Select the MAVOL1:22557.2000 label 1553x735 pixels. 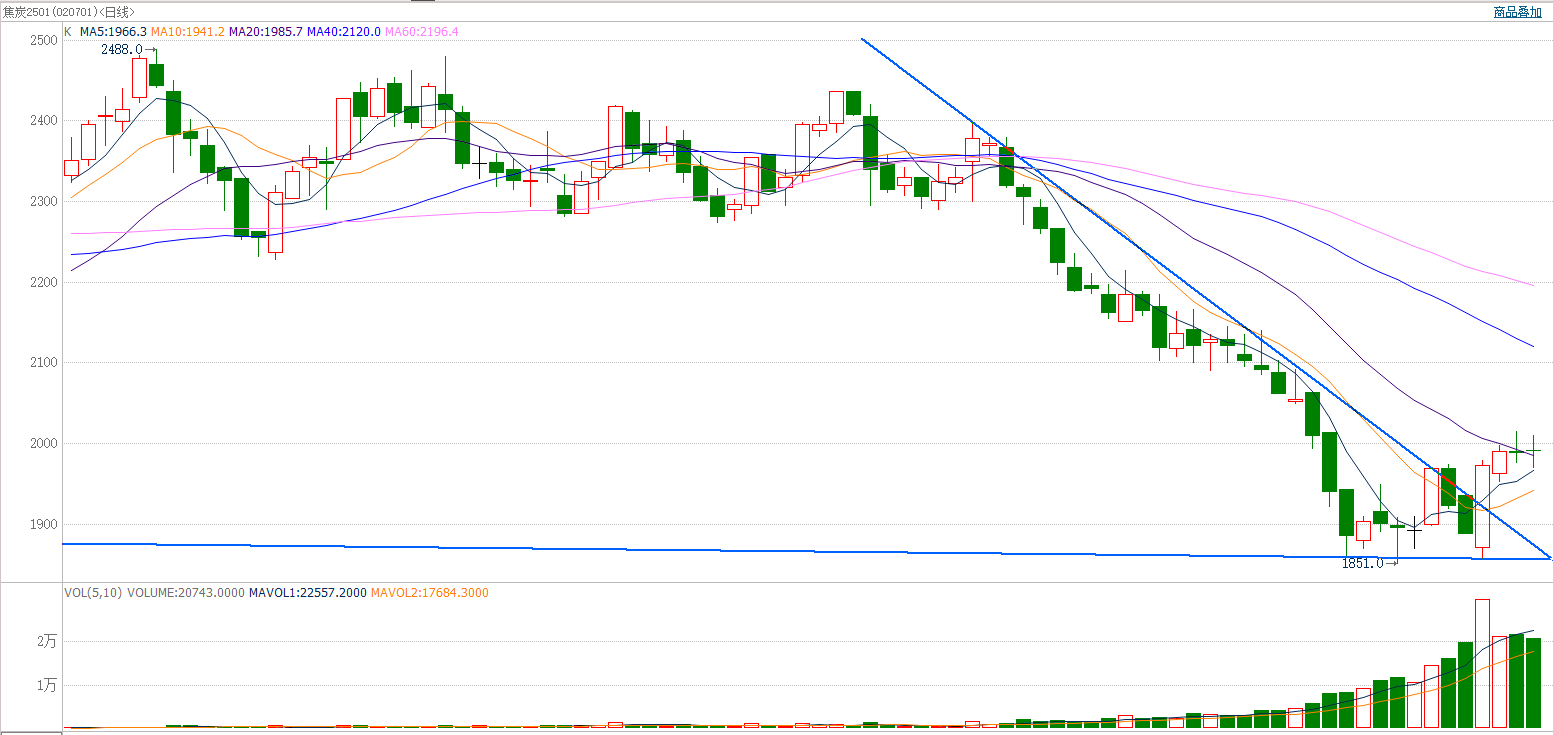coord(307,593)
